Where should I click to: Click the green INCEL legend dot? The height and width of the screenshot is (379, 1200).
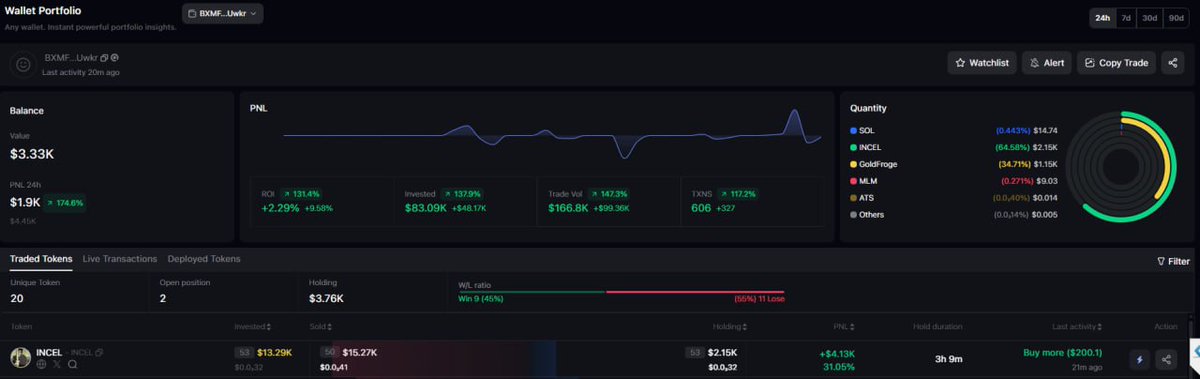(853, 147)
